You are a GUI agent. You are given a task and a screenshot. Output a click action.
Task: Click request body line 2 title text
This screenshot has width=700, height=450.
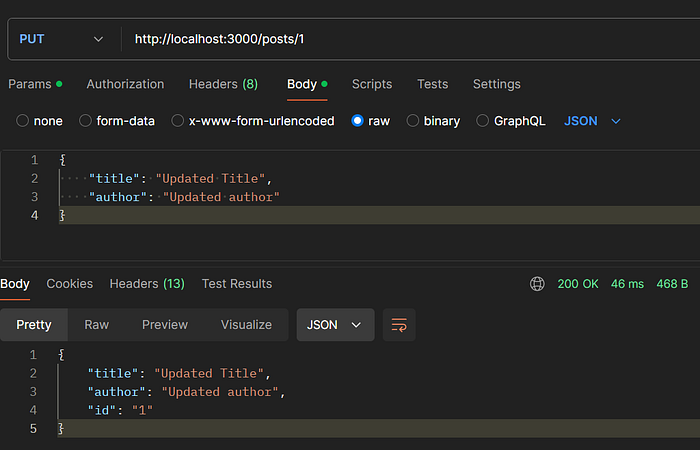pos(180,179)
